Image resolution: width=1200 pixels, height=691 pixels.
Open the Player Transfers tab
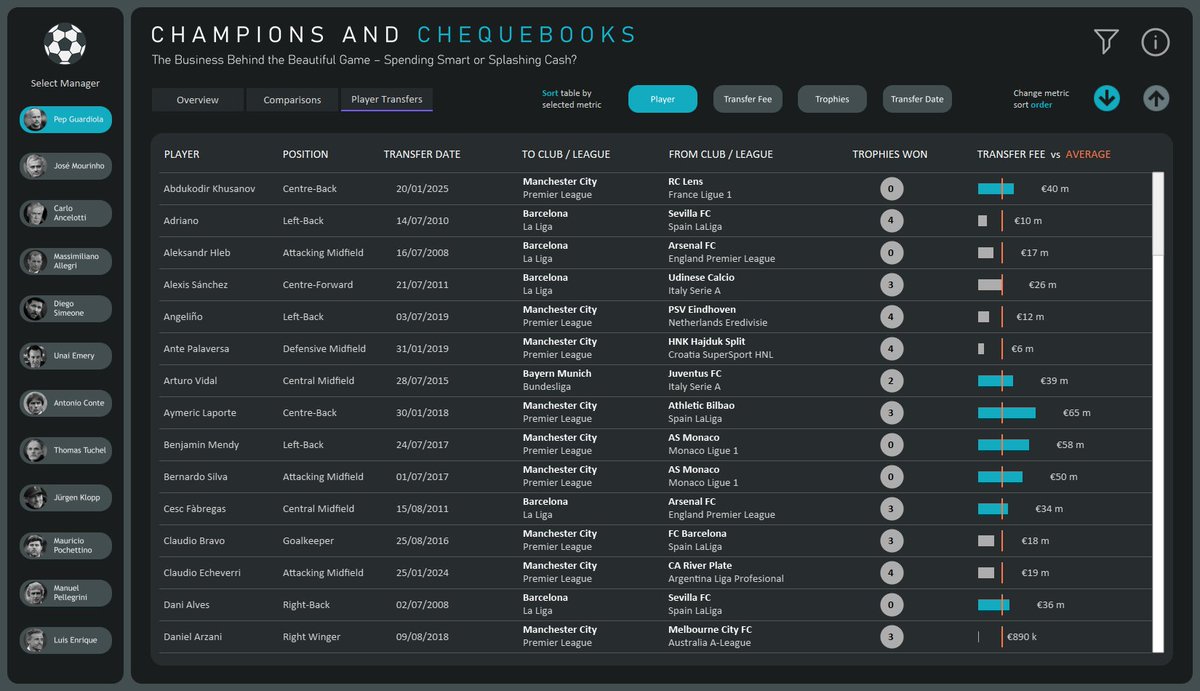[387, 100]
